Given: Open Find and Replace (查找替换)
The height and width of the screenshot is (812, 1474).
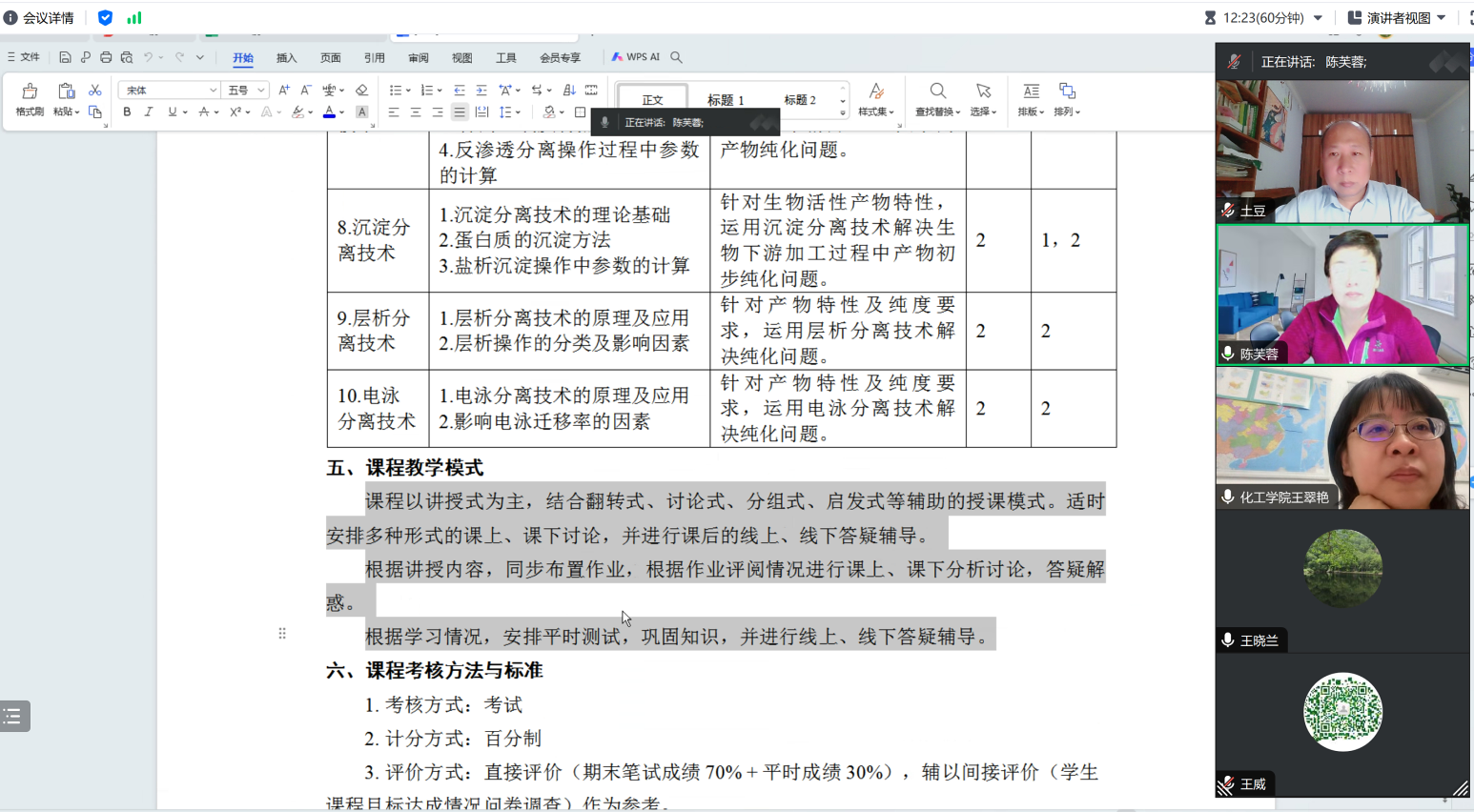Looking at the screenshot, I should point(937,98).
